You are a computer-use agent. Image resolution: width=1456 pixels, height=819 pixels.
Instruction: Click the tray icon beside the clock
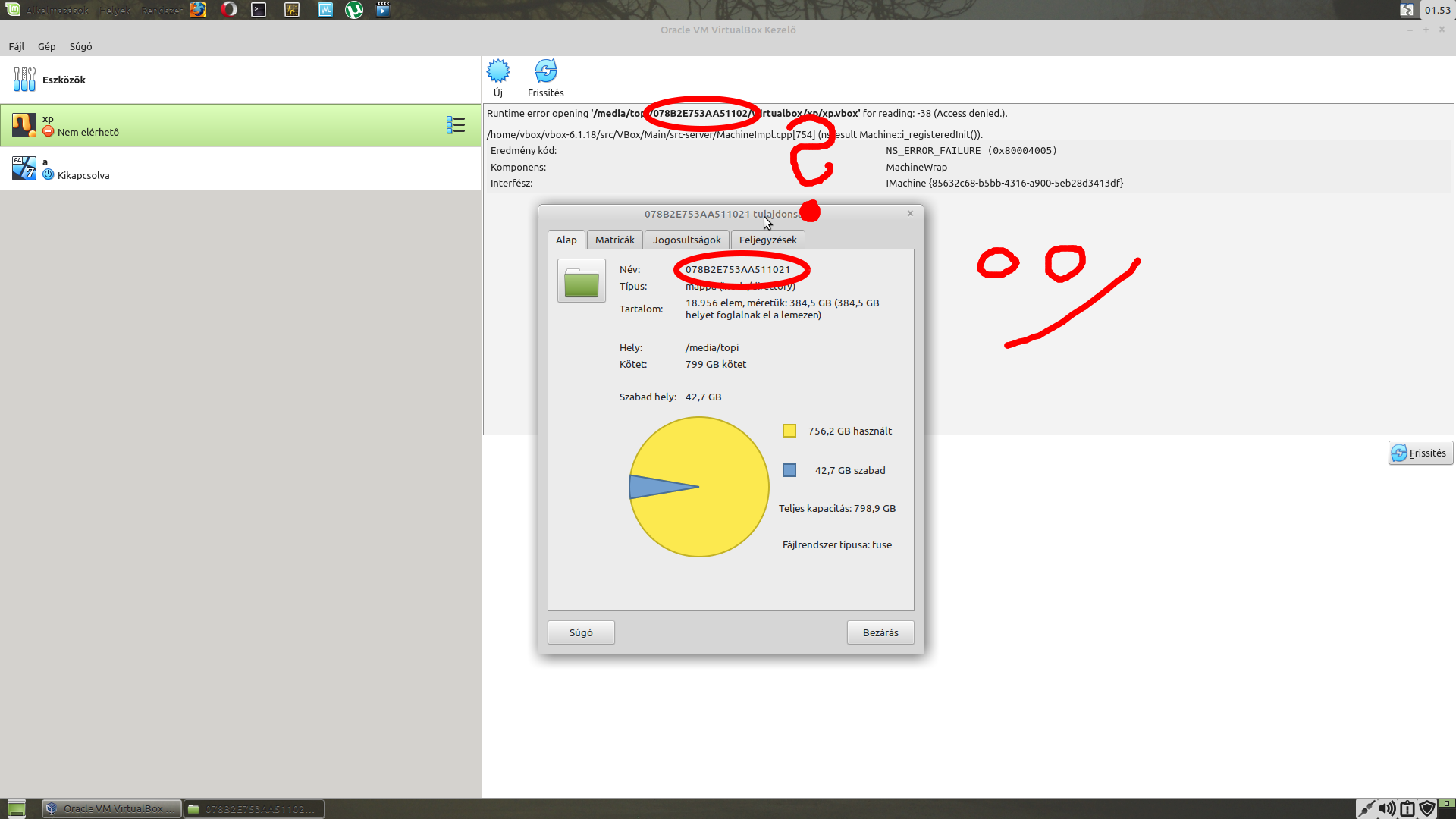1407,10
